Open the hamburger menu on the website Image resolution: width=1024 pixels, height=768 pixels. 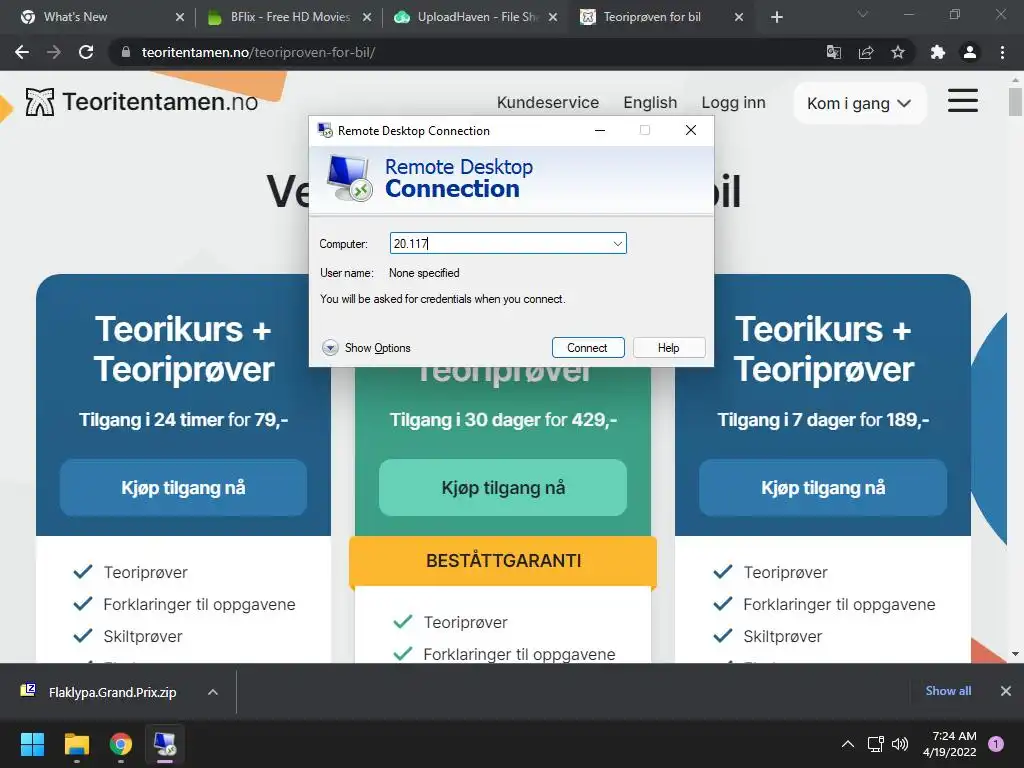963,101
